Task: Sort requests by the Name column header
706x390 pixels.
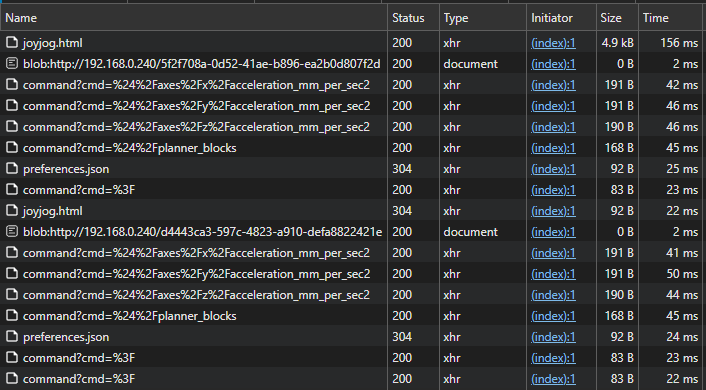Action: click(x=194, y=18)
